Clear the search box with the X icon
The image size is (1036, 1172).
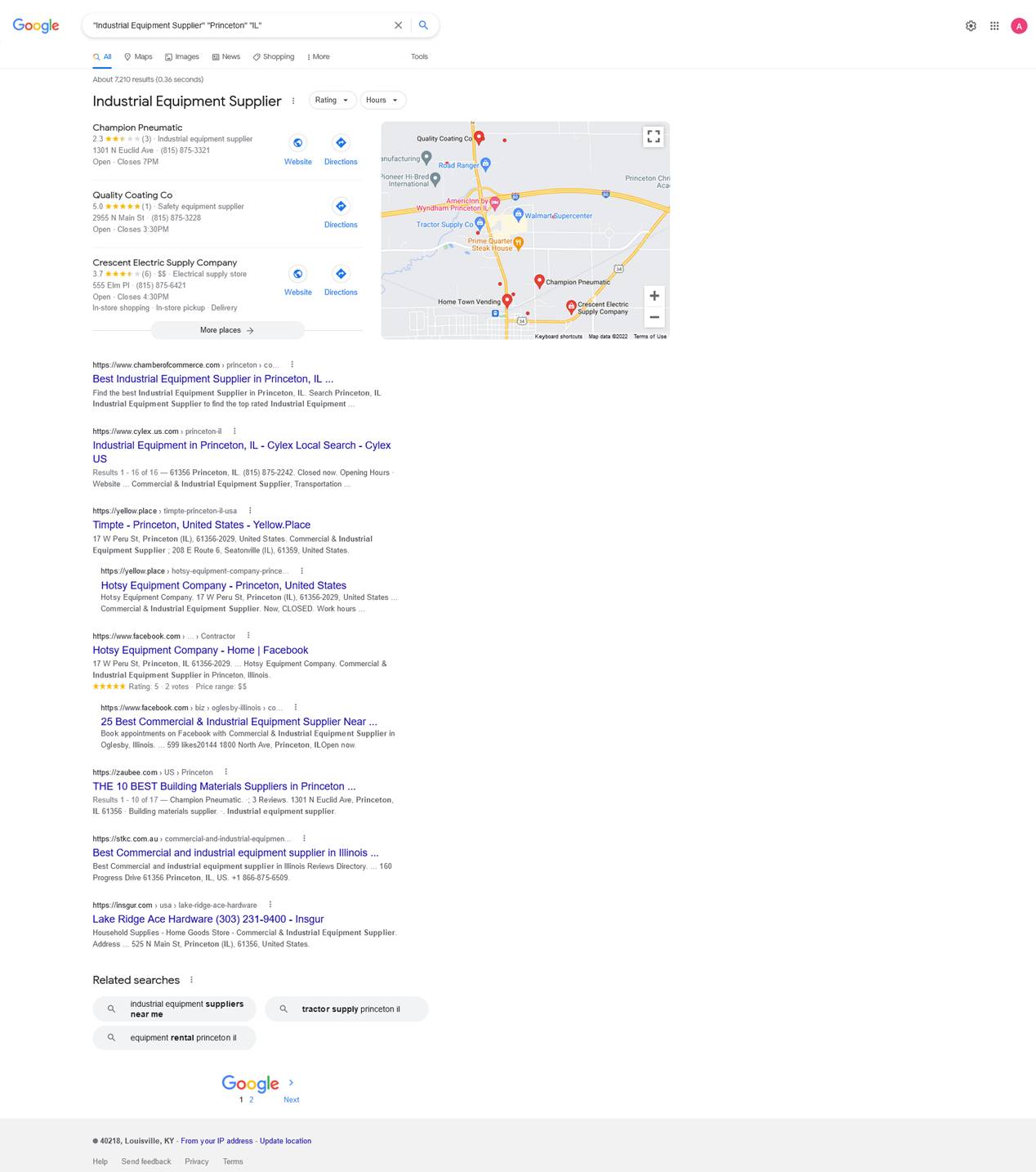[399, 25]
